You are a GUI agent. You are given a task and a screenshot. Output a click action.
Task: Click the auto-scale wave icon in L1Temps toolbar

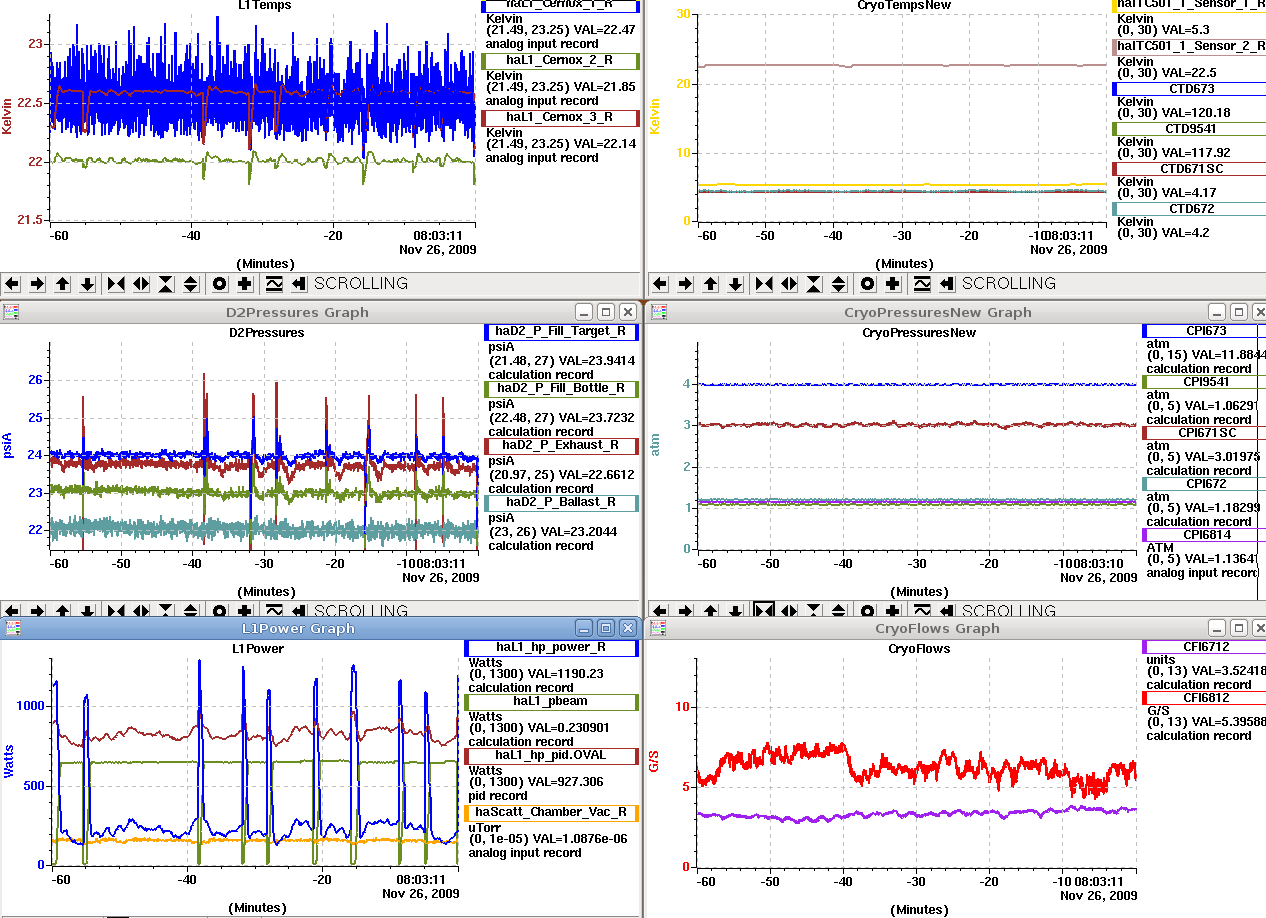(x=274, y=284)
